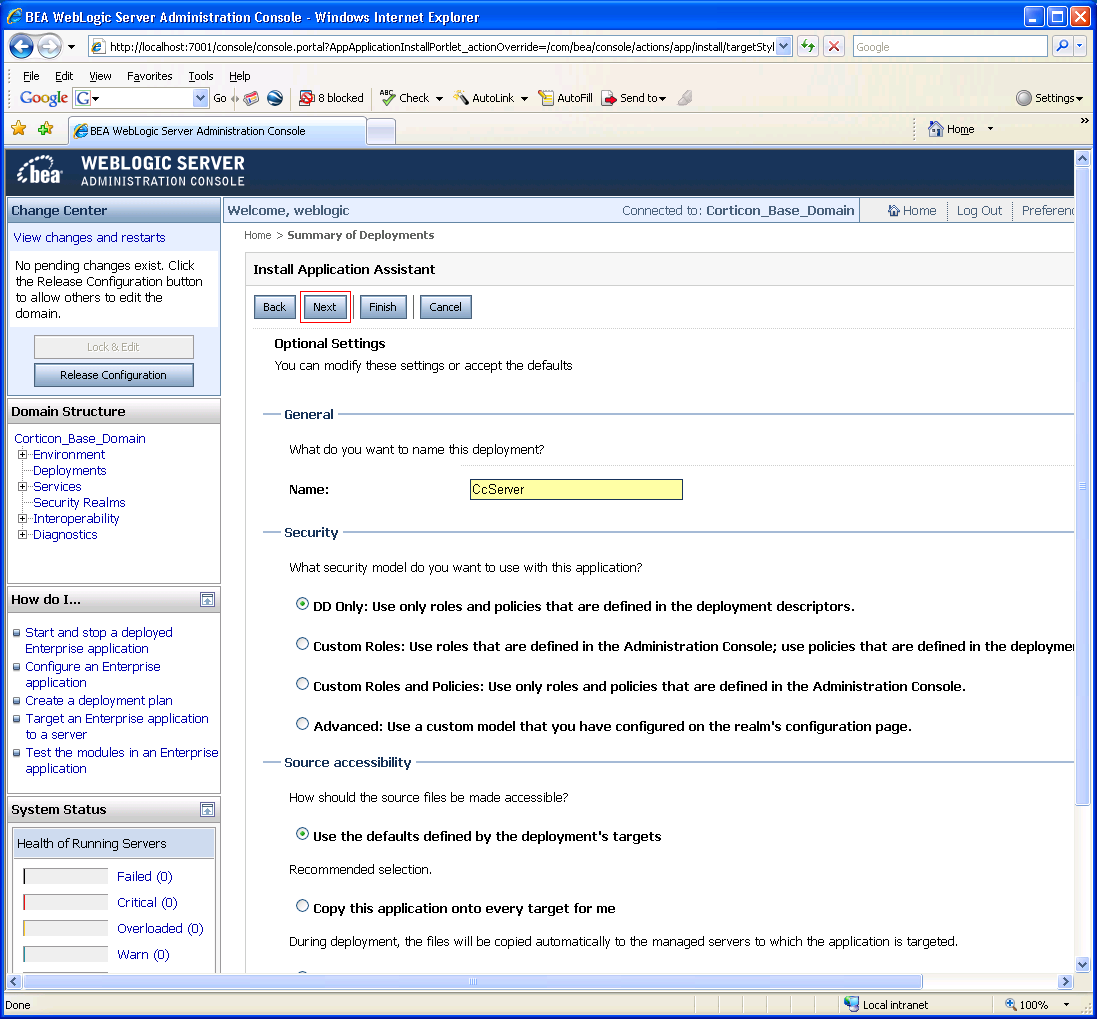This screenshot has width=1099, height=1019.
Task: Click the Refresh page icon
Action: point(808,46)
